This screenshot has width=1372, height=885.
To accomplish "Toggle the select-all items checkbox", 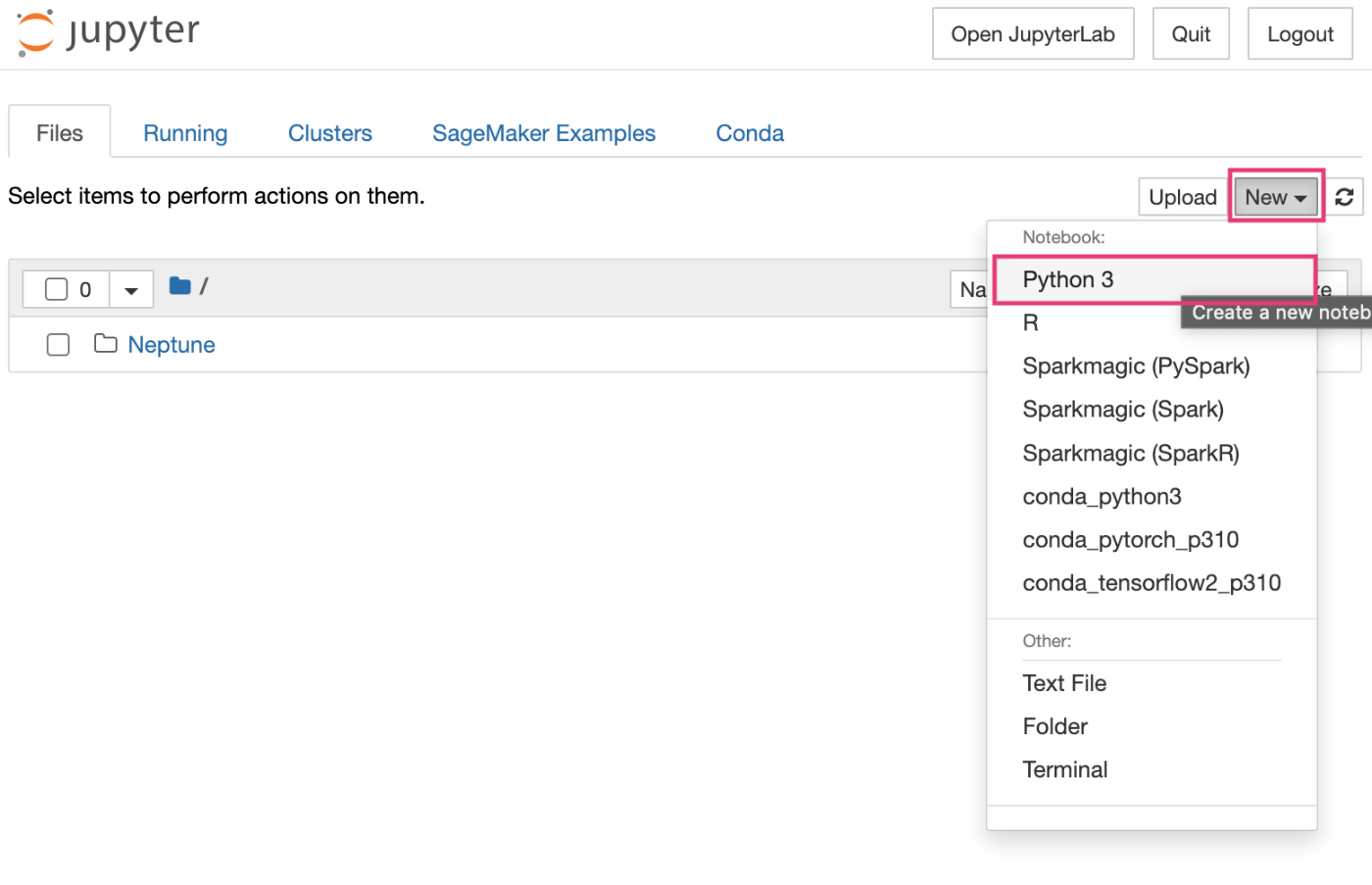I will click(x=57, y=289).
